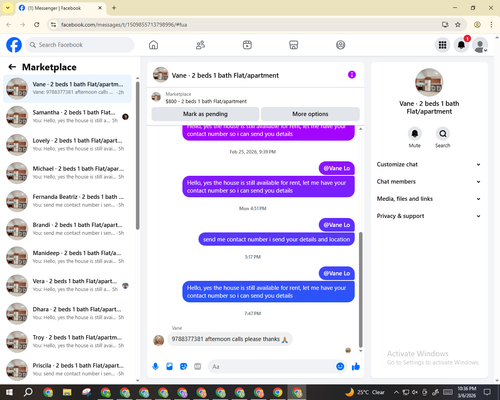The image size is (500, 400).
Task: Open the Marketplace storefront icon
Action: click(294, 45)
